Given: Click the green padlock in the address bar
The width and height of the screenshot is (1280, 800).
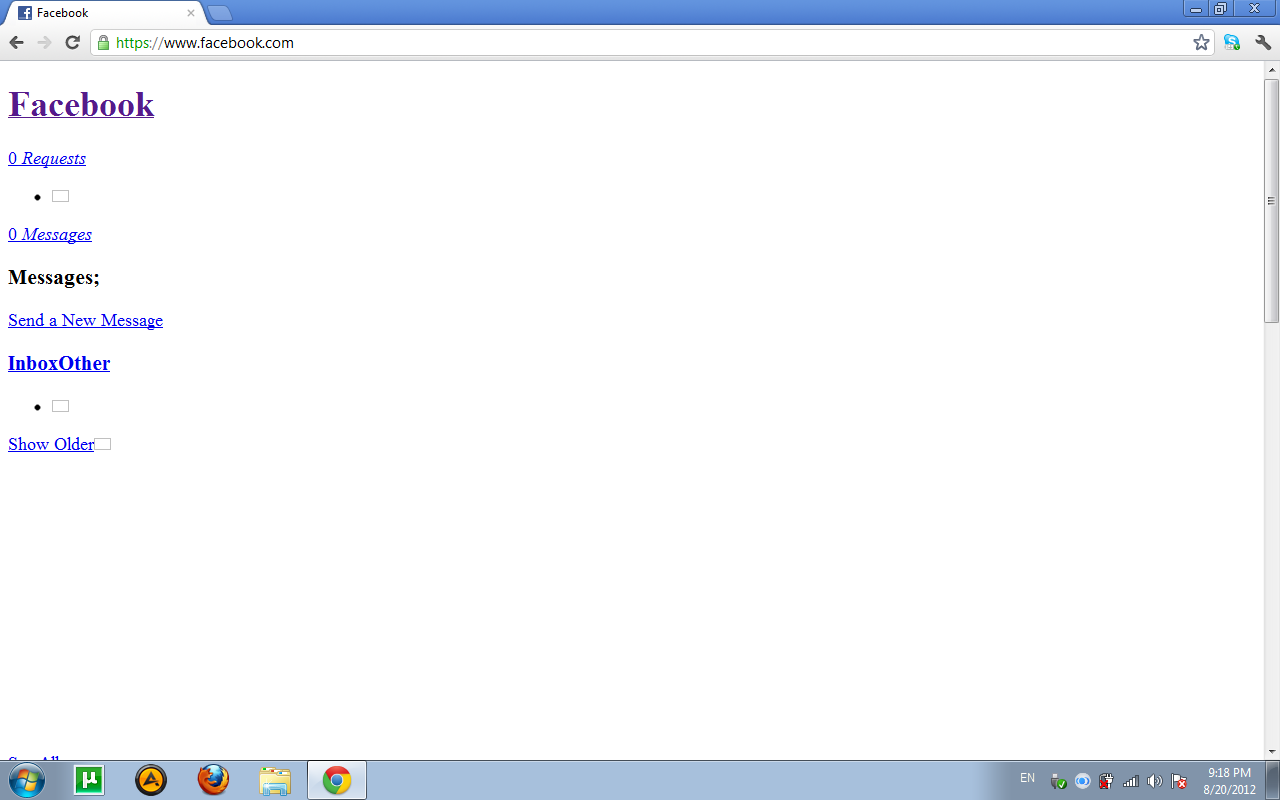Looking at the screenshot, I should [103, 43].
